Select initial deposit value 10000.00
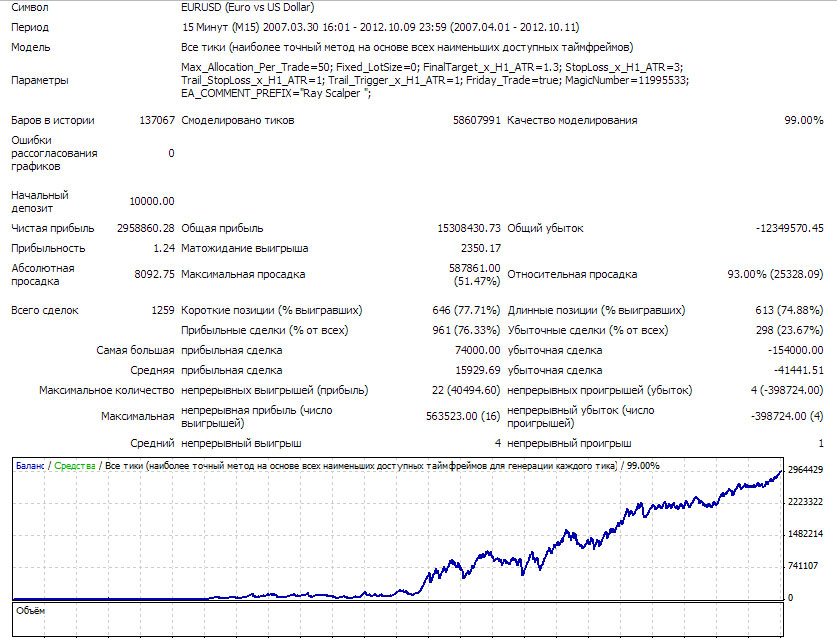This screenshot has height=639, width=837. point(152,201)
